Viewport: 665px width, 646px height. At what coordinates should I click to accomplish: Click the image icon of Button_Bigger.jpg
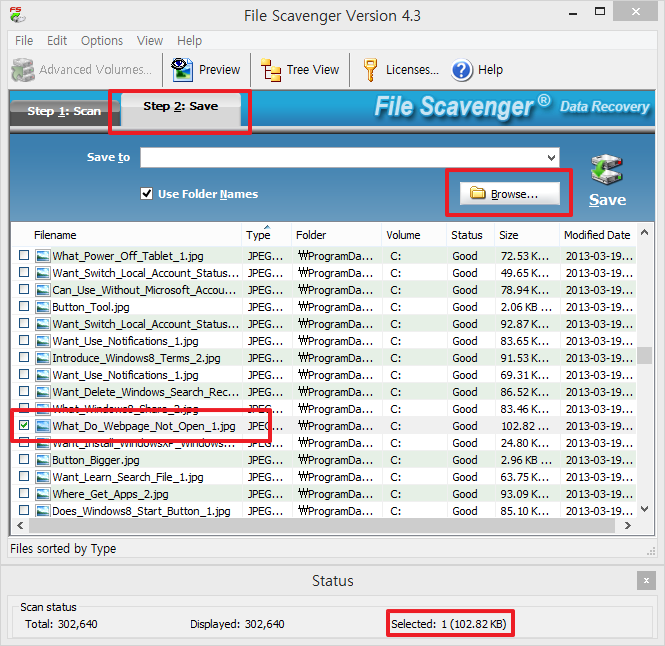click(42, 460)
